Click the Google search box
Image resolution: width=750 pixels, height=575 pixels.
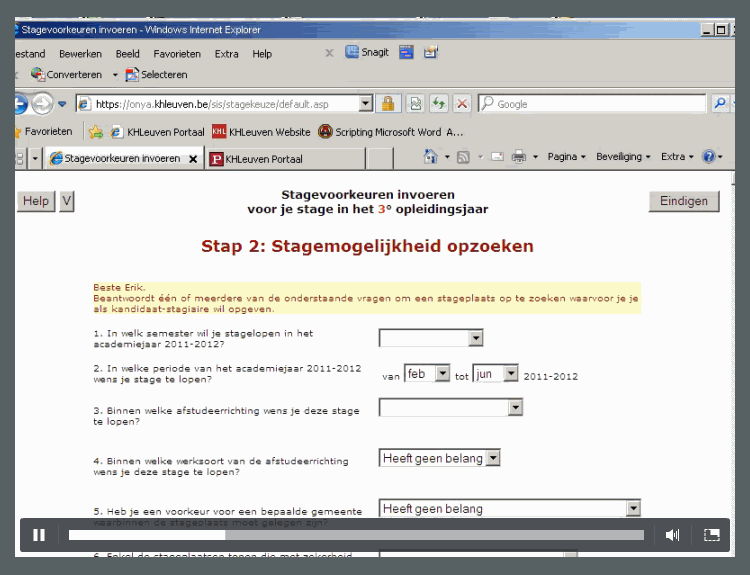(592, 104)
